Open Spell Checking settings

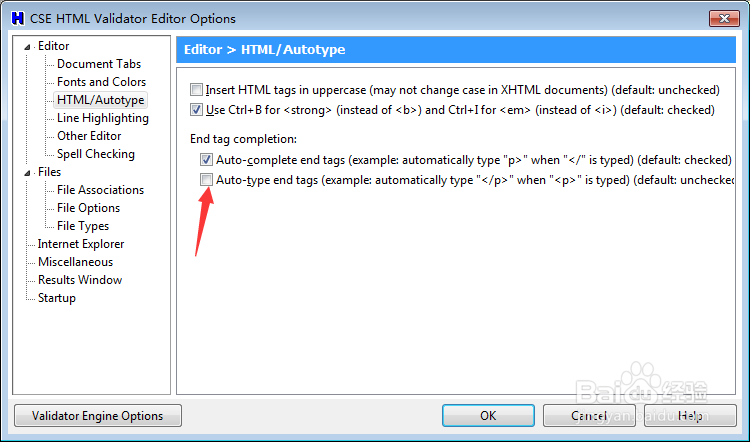95,154
